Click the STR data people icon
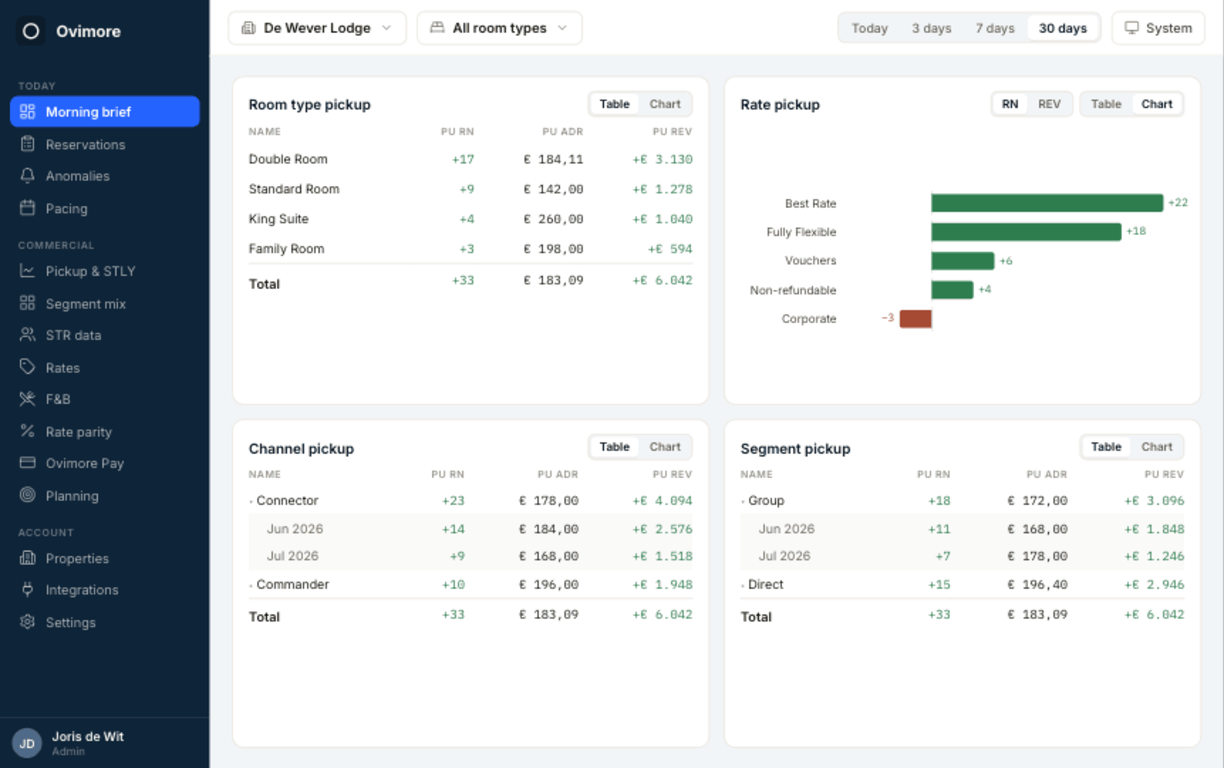This screenshot has width=1224, height=768. pos(27,335)
